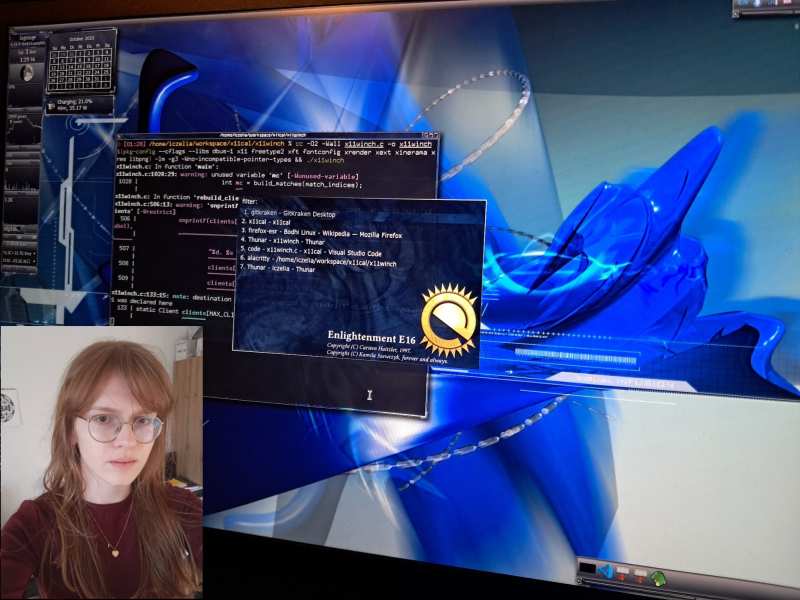The height and width of the screenshot is (600, 800).
Task: Click the October 2025 calendar widget
Action: (x=81, y=60)
